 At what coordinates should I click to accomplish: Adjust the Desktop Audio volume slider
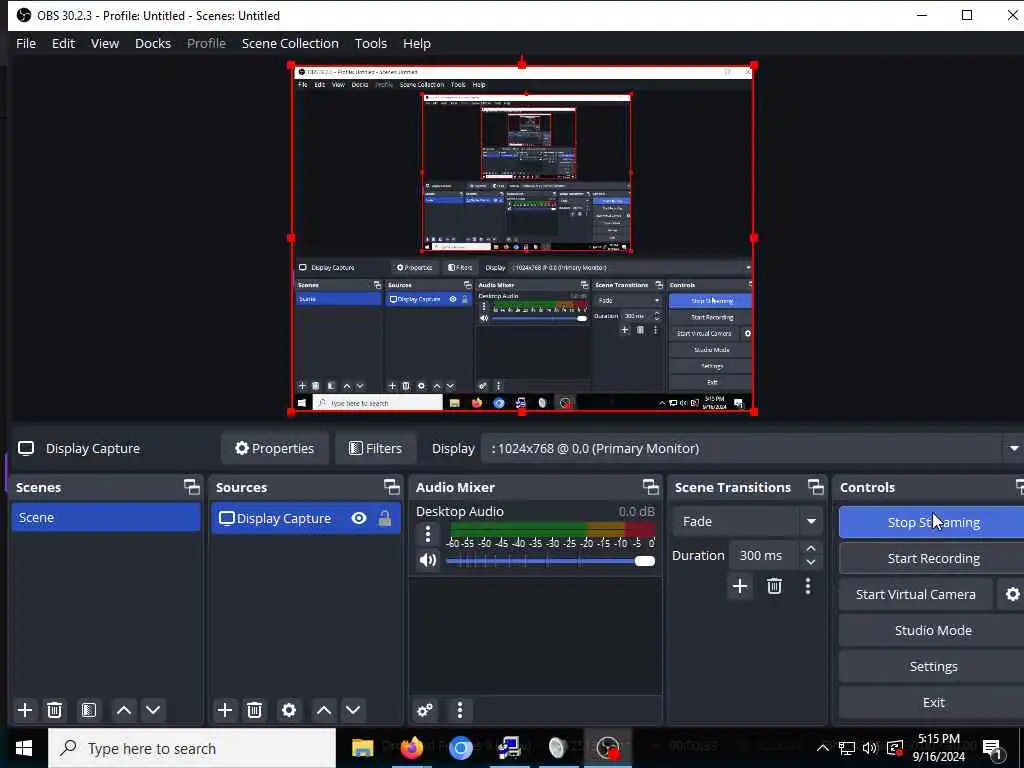coord(551,561)
